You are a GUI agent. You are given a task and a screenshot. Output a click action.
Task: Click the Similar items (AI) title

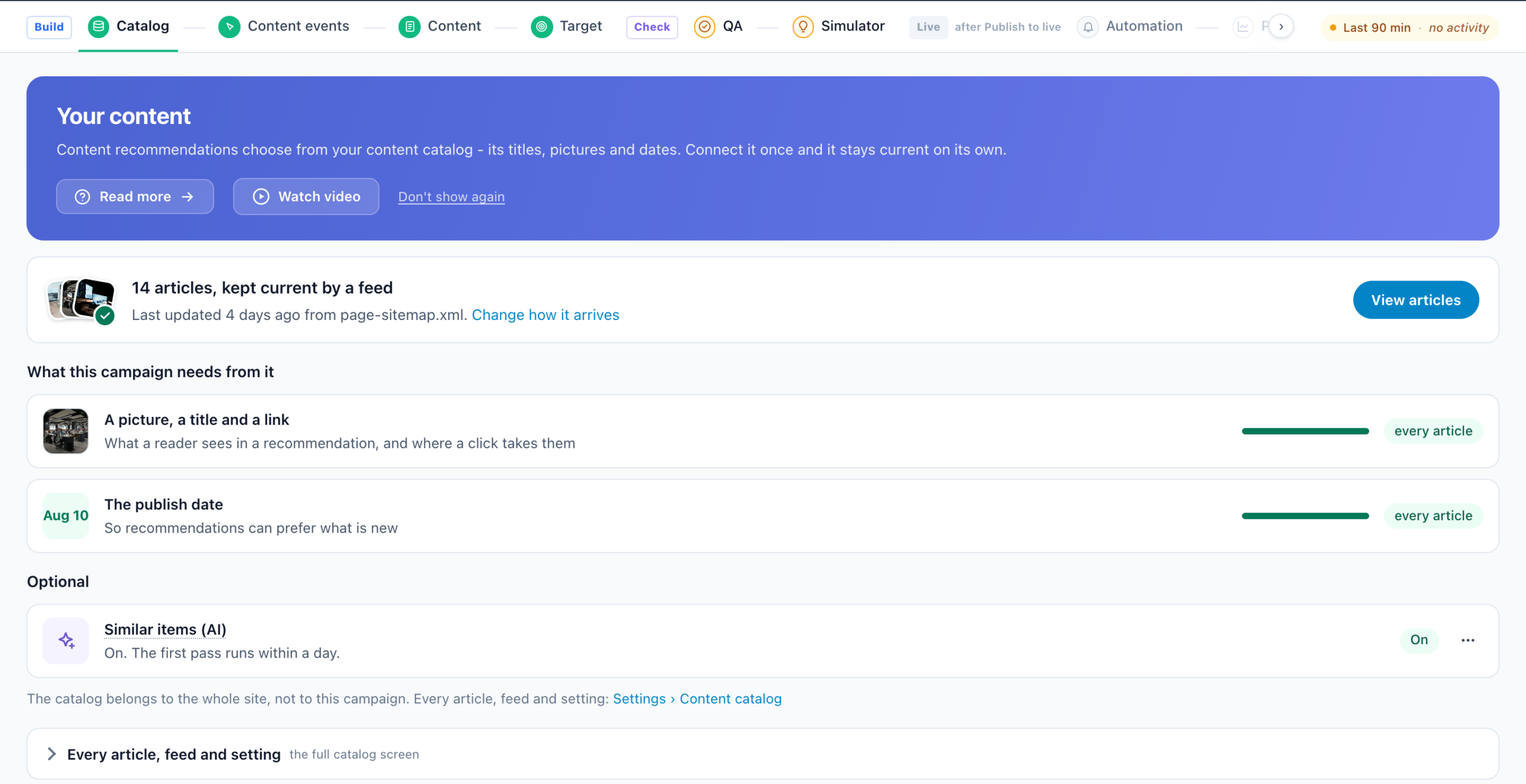165,630
